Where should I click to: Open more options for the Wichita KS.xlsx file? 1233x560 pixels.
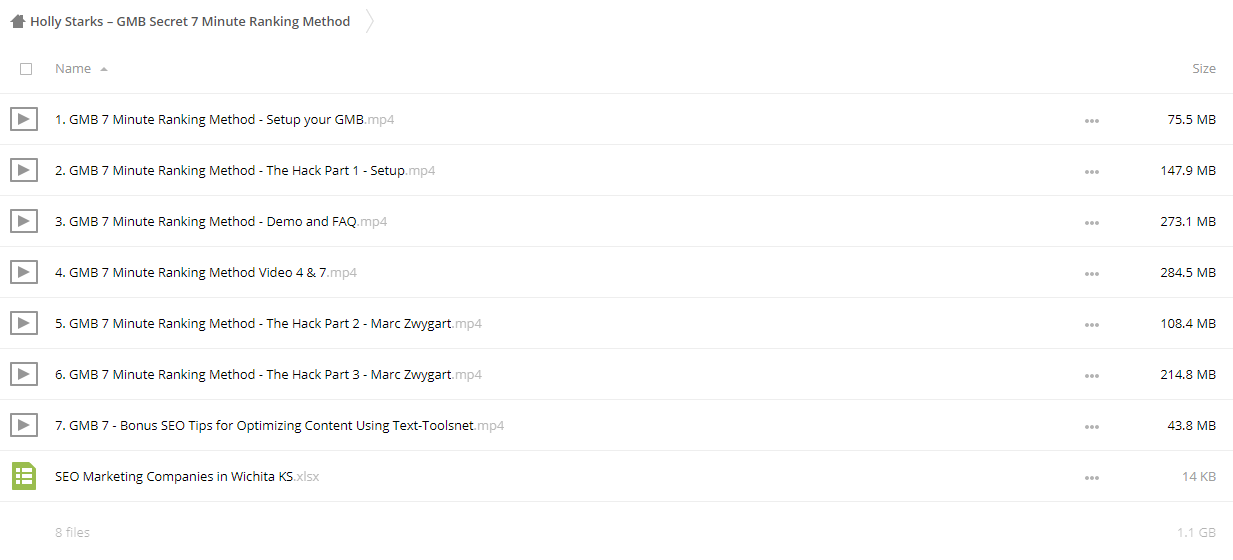point(1091,477)
